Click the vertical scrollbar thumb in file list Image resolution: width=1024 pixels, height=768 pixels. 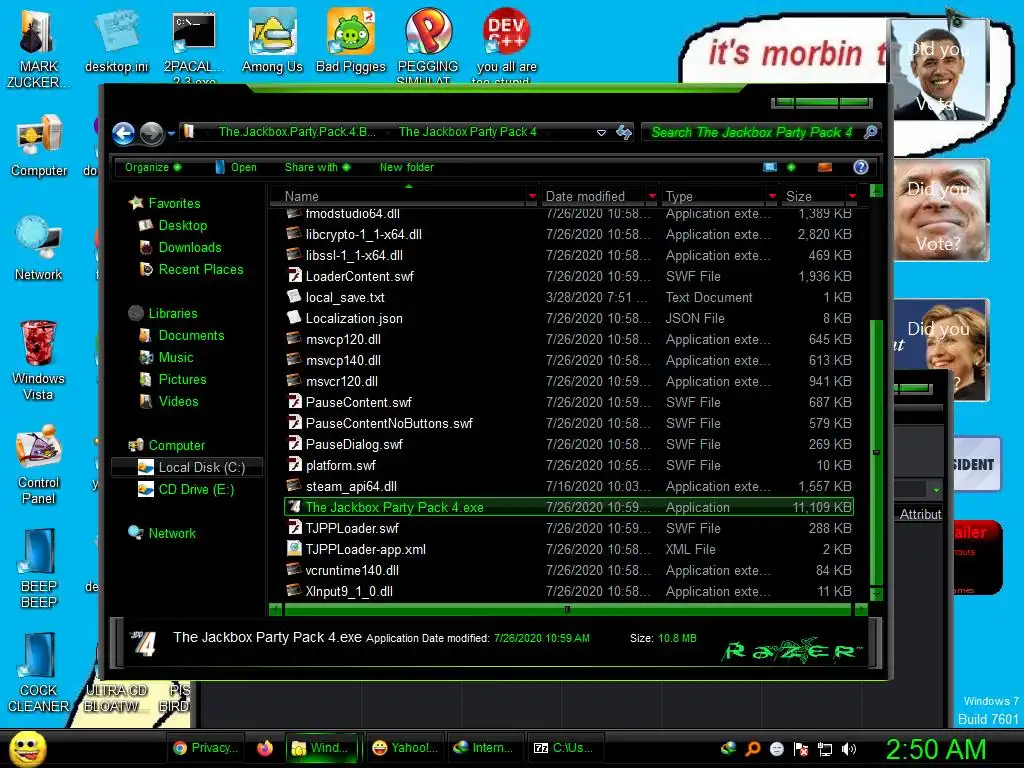pyautogui.click(x=876, y=453)
